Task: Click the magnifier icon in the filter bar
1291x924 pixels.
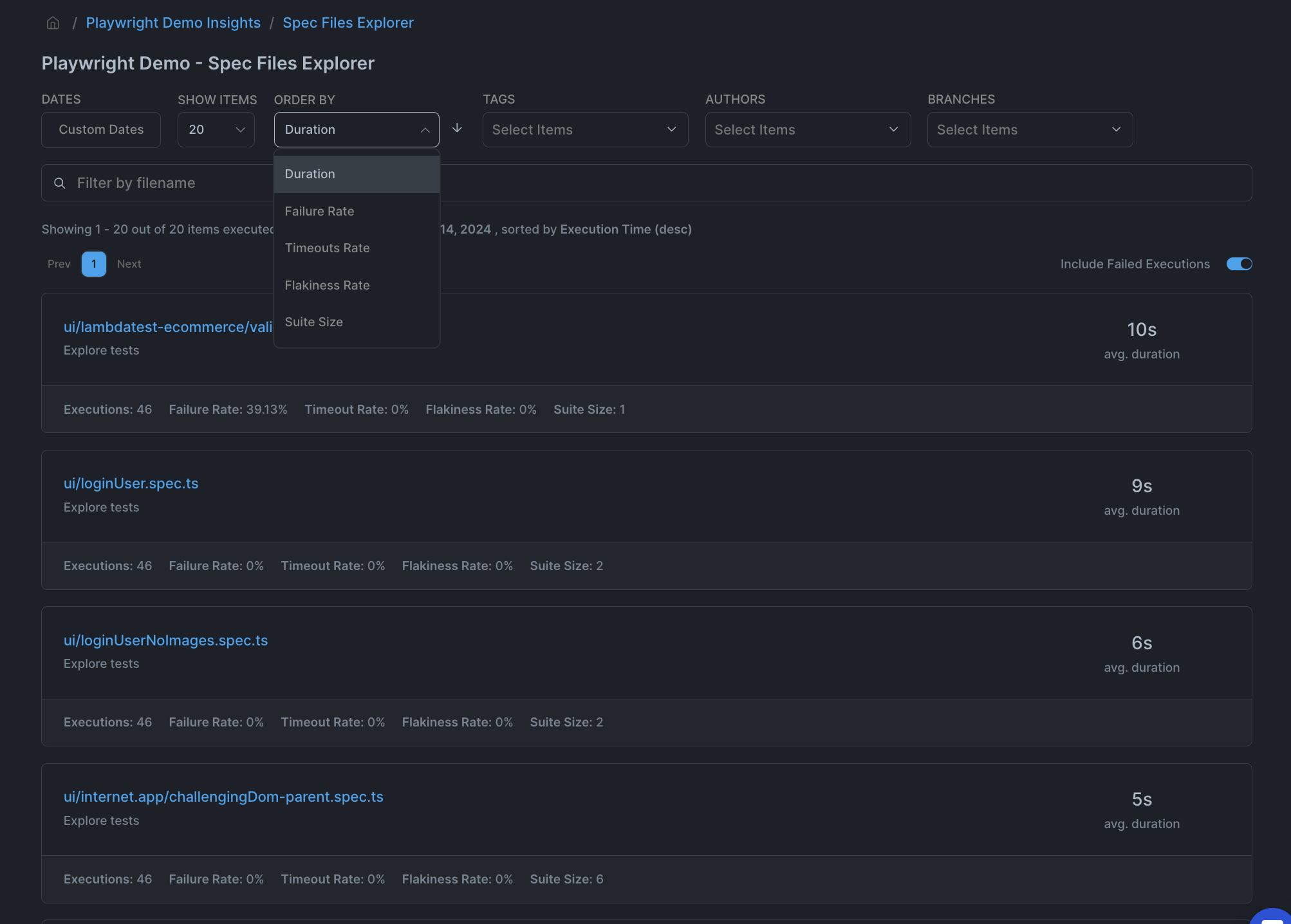Action: tap(60, 183)
